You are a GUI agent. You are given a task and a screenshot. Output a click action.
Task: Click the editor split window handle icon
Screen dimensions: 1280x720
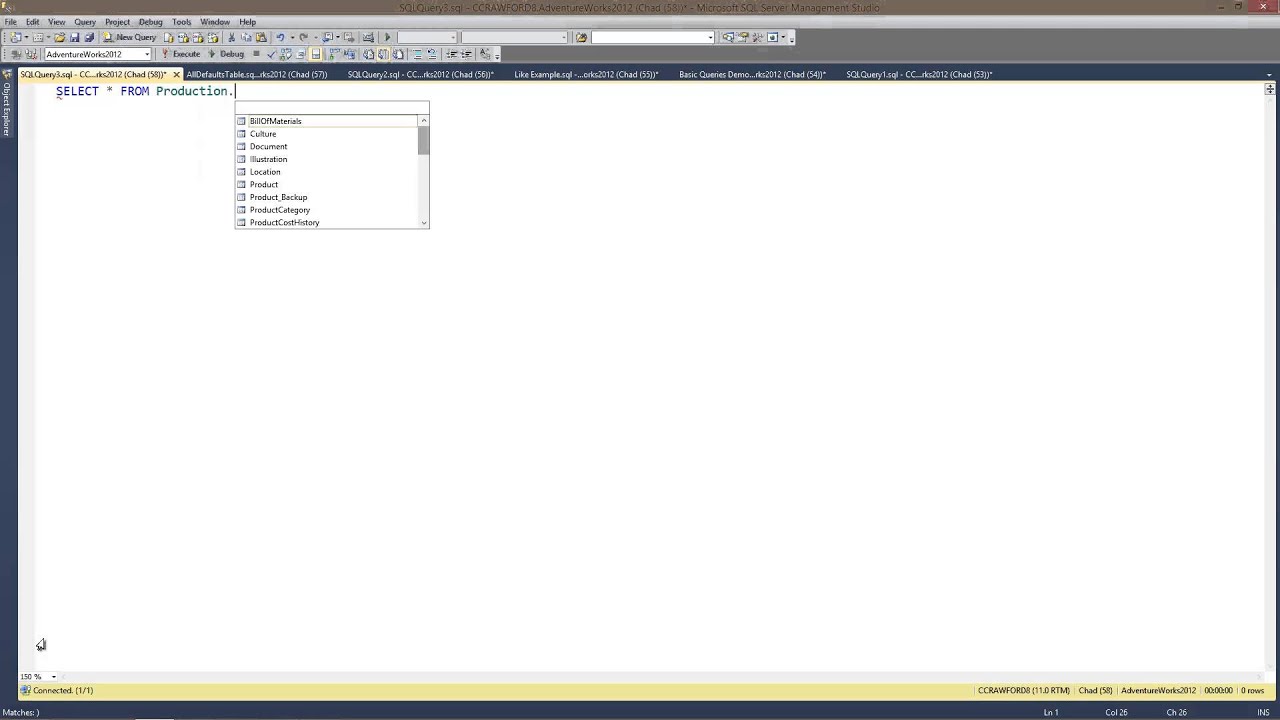[x=1270, y=89]
